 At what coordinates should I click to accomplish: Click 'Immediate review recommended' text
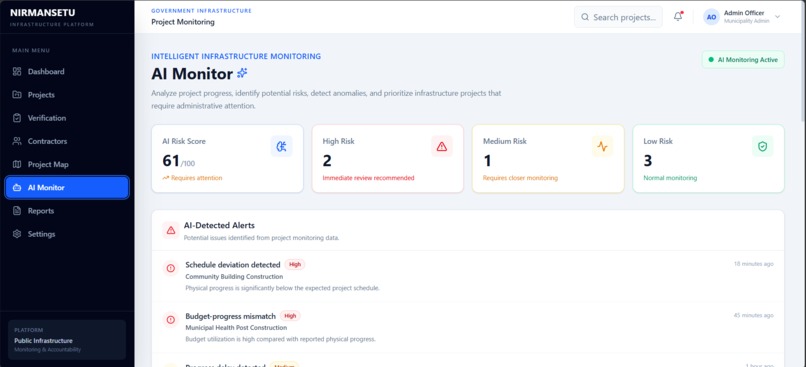[x=368, y=178]
